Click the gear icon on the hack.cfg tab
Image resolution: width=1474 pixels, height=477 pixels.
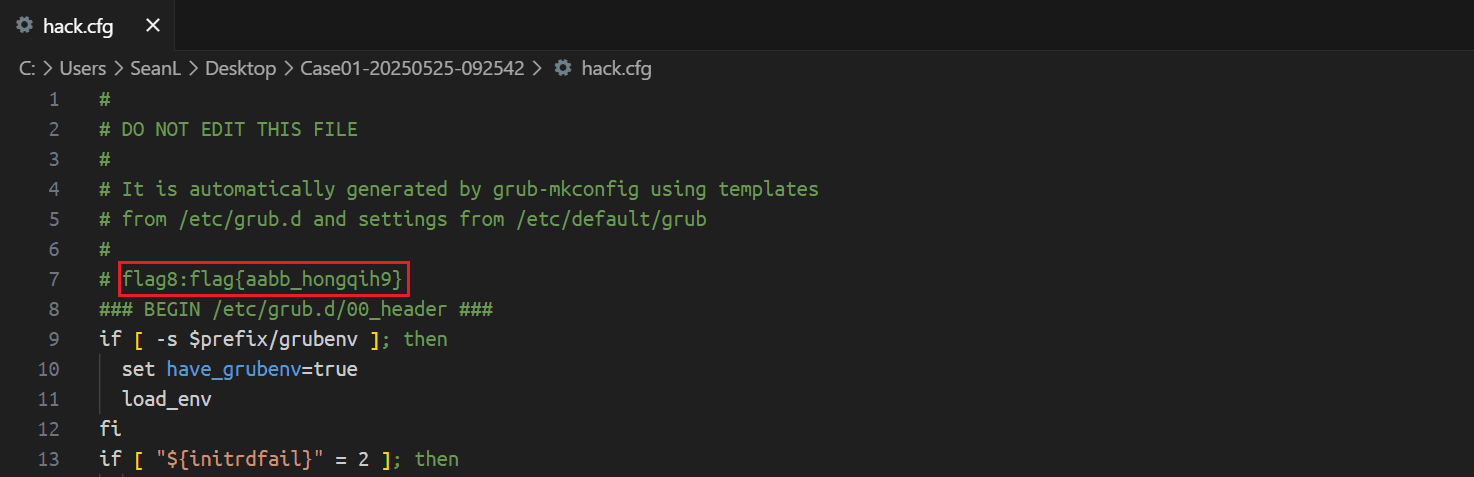pos(25,26)
